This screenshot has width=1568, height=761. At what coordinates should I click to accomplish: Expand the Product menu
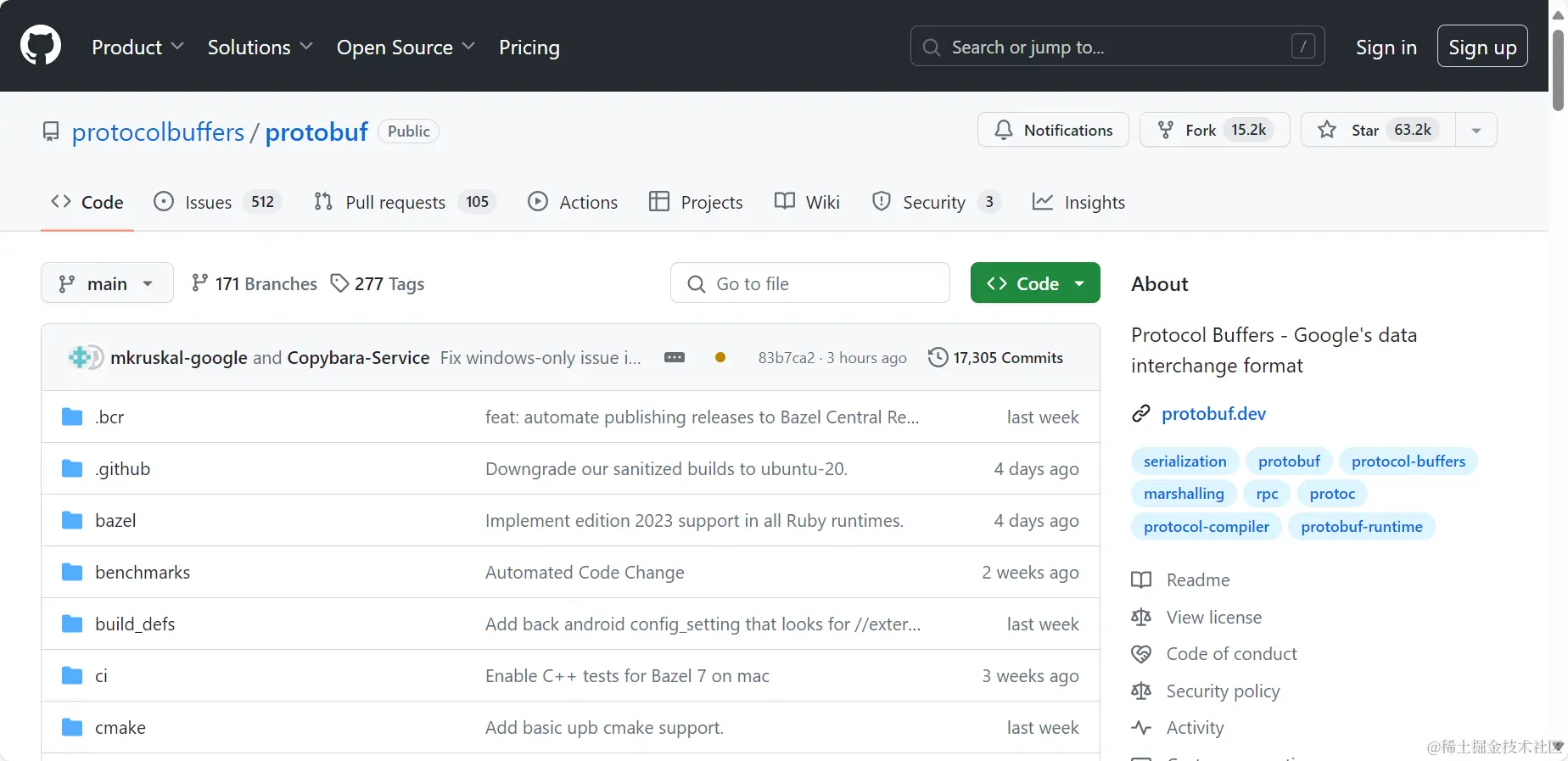pyautogui.click(x=137, y=47)
